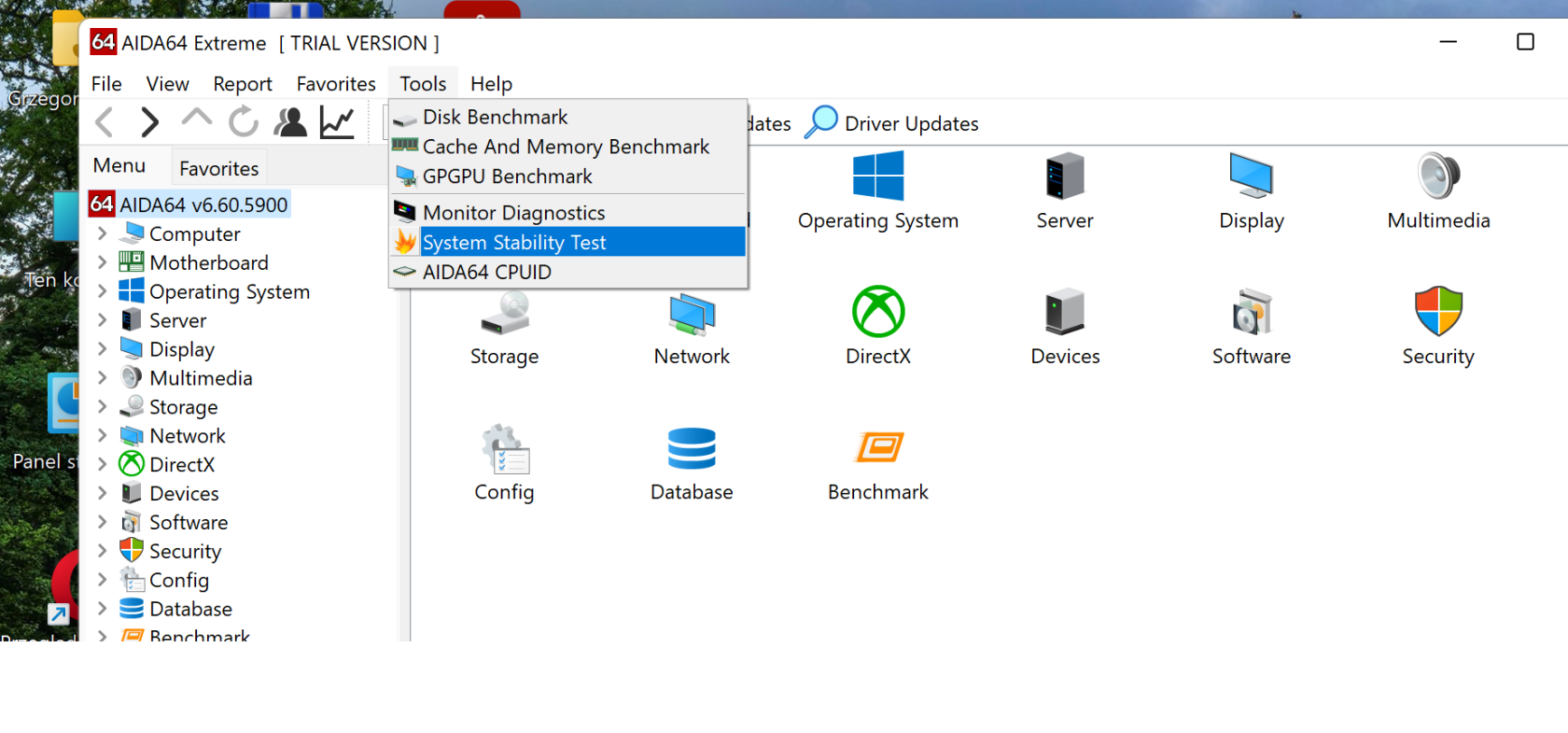Open the Database icon in main pane
This screenshot has height=733, width=1568.
pyautogui.click(x=692, y=448)
